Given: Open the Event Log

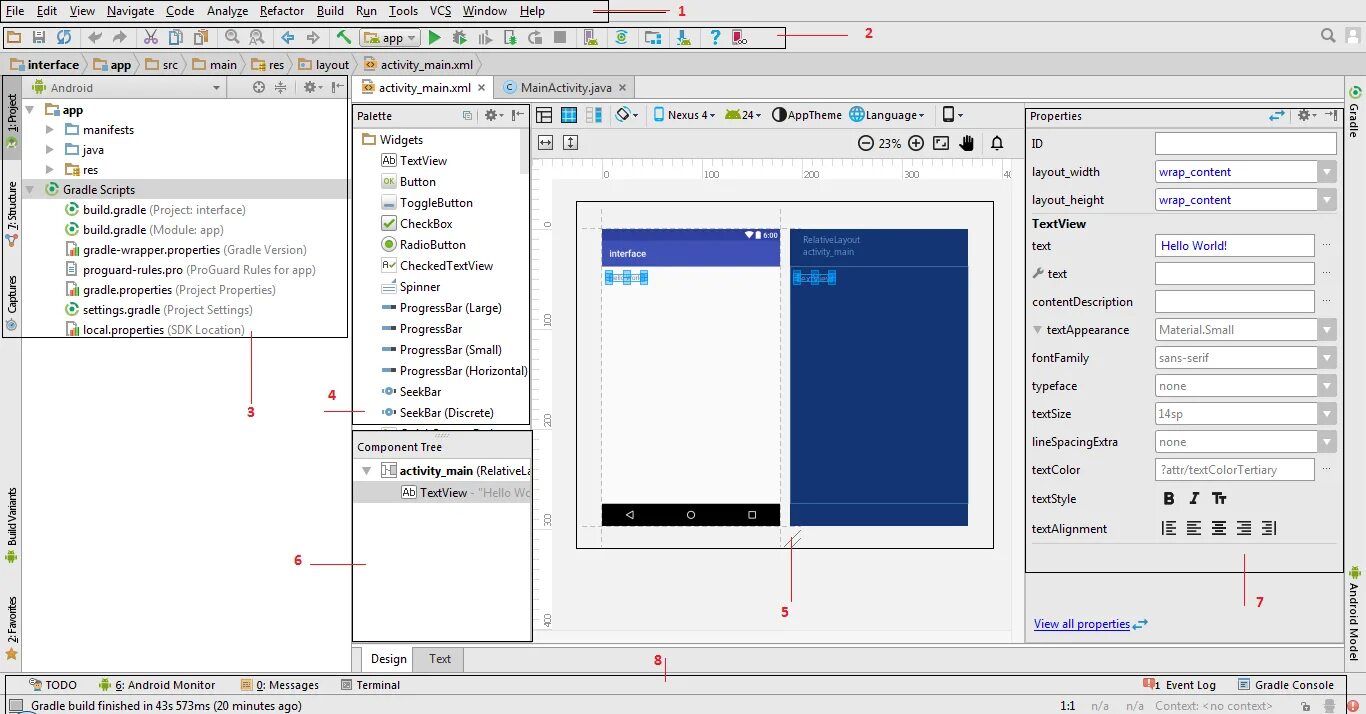Looking at the screenshot, I should point(1181,685).
